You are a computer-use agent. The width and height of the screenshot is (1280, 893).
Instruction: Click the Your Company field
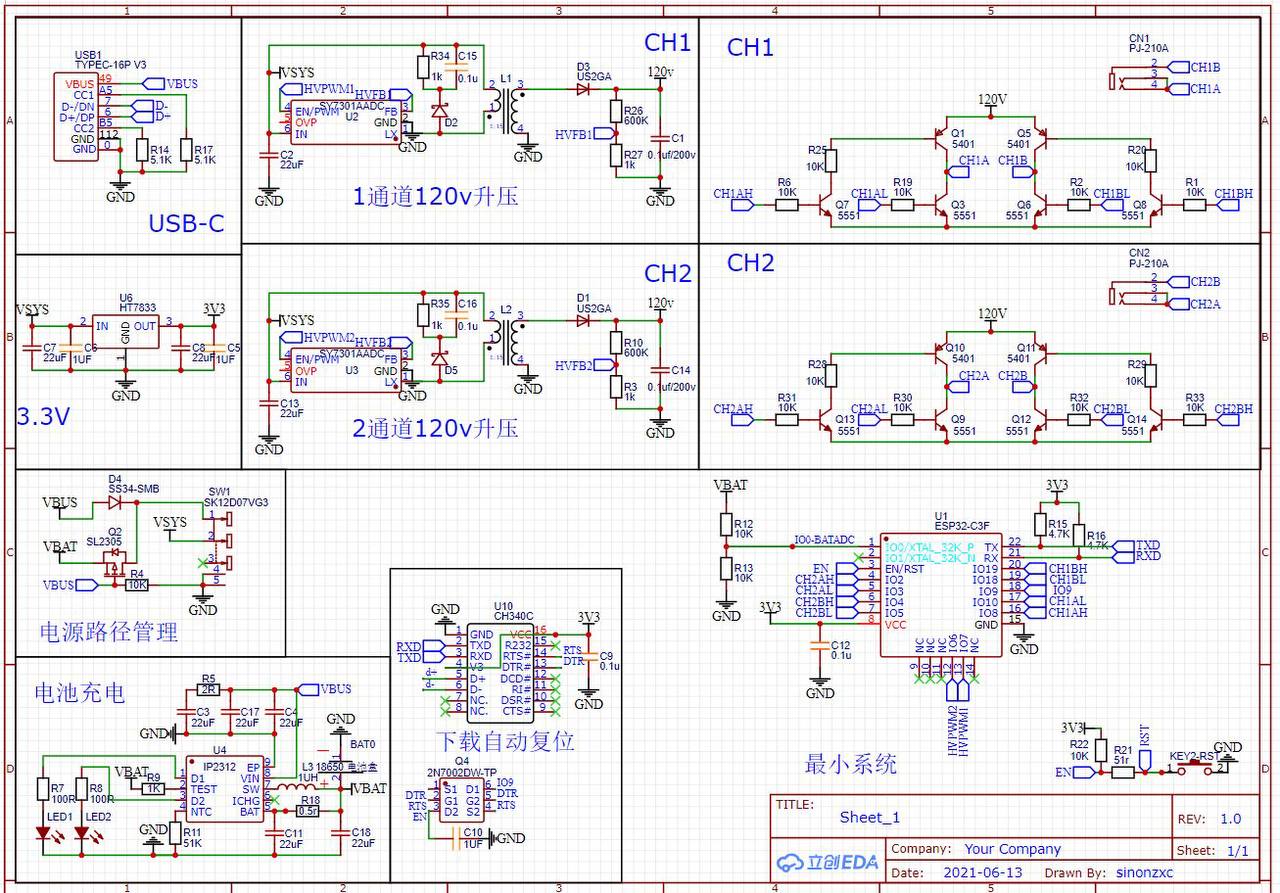[x=1012, y=849]
